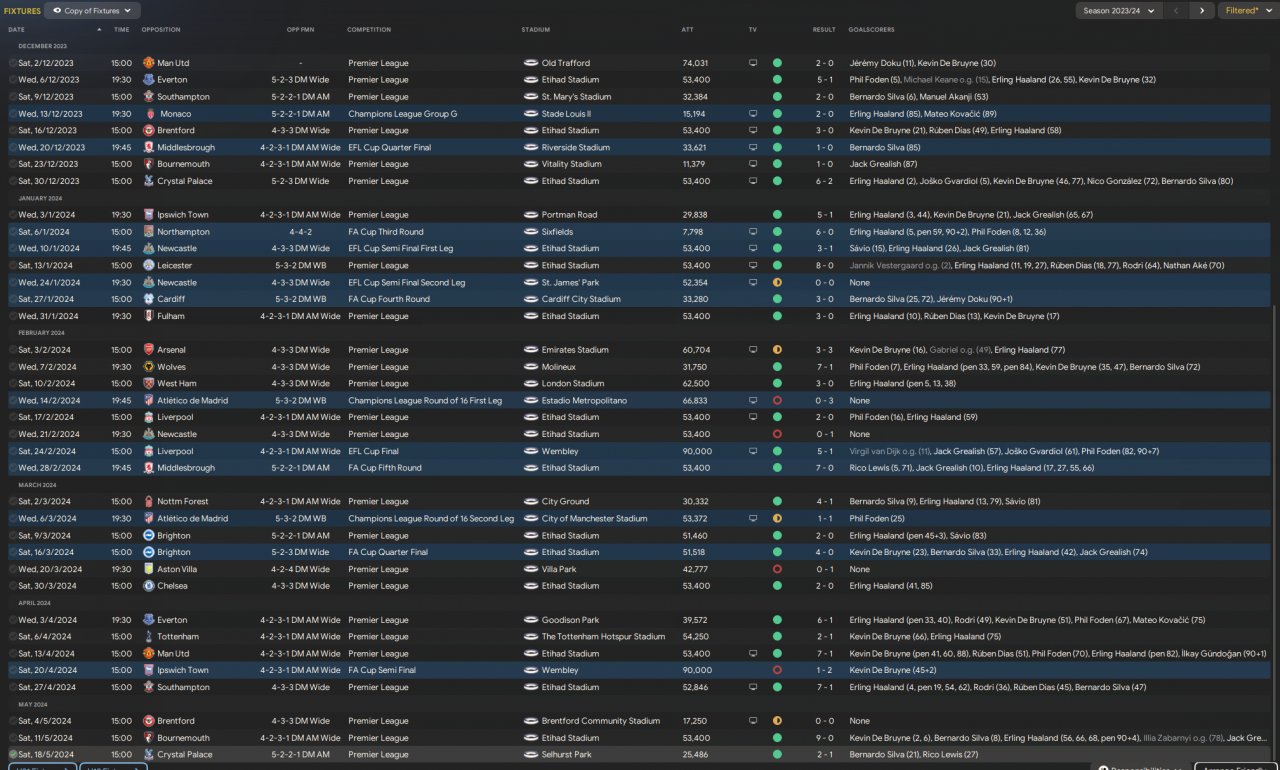The height and width of the screenshot is (770, 1280).
Task: Sort by the Result column header
Action: tap(824, 30)
